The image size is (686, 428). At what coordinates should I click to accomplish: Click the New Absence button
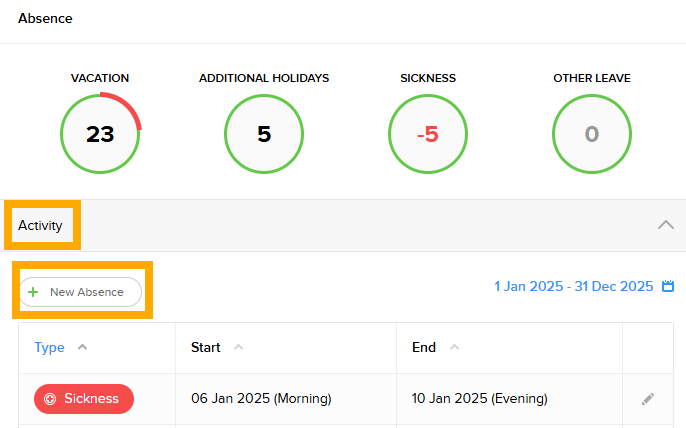81,292
